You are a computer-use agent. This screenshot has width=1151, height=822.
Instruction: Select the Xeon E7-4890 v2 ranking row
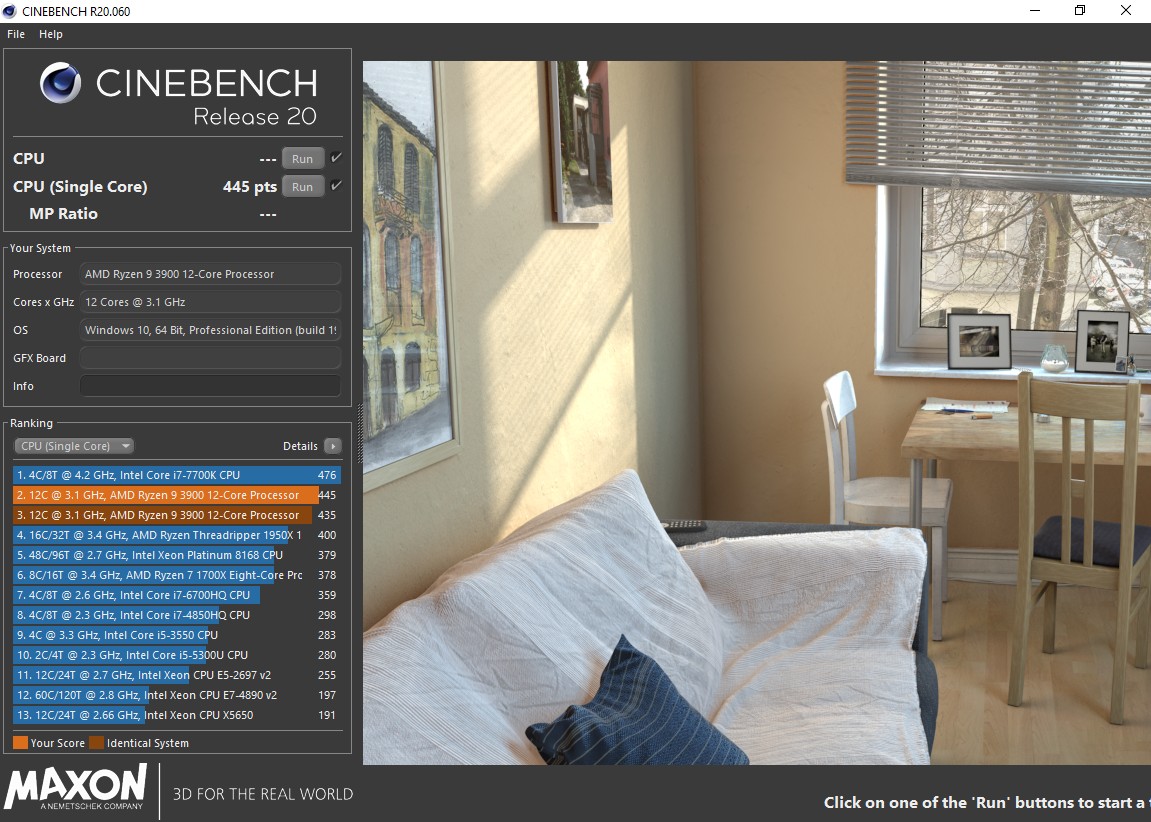pyautogui.click(x=176, y=695)
